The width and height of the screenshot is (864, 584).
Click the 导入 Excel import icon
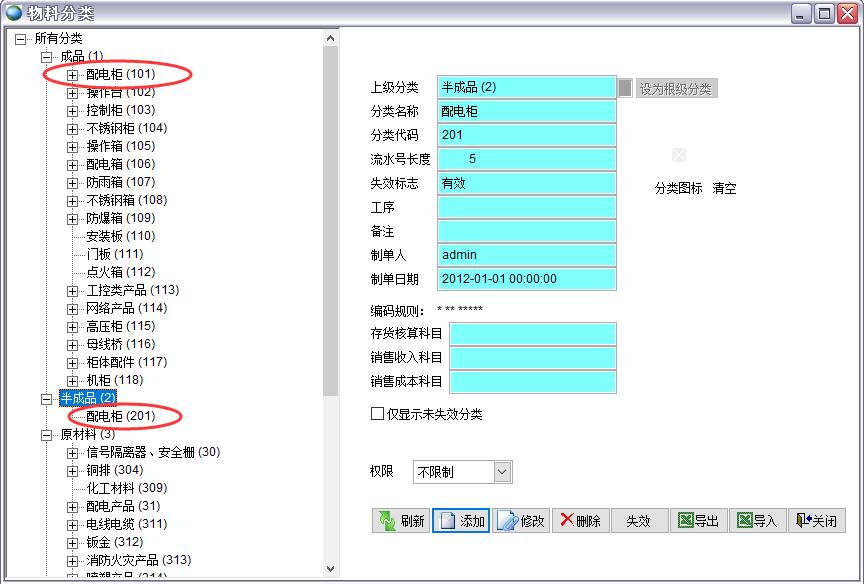point(744,520)
